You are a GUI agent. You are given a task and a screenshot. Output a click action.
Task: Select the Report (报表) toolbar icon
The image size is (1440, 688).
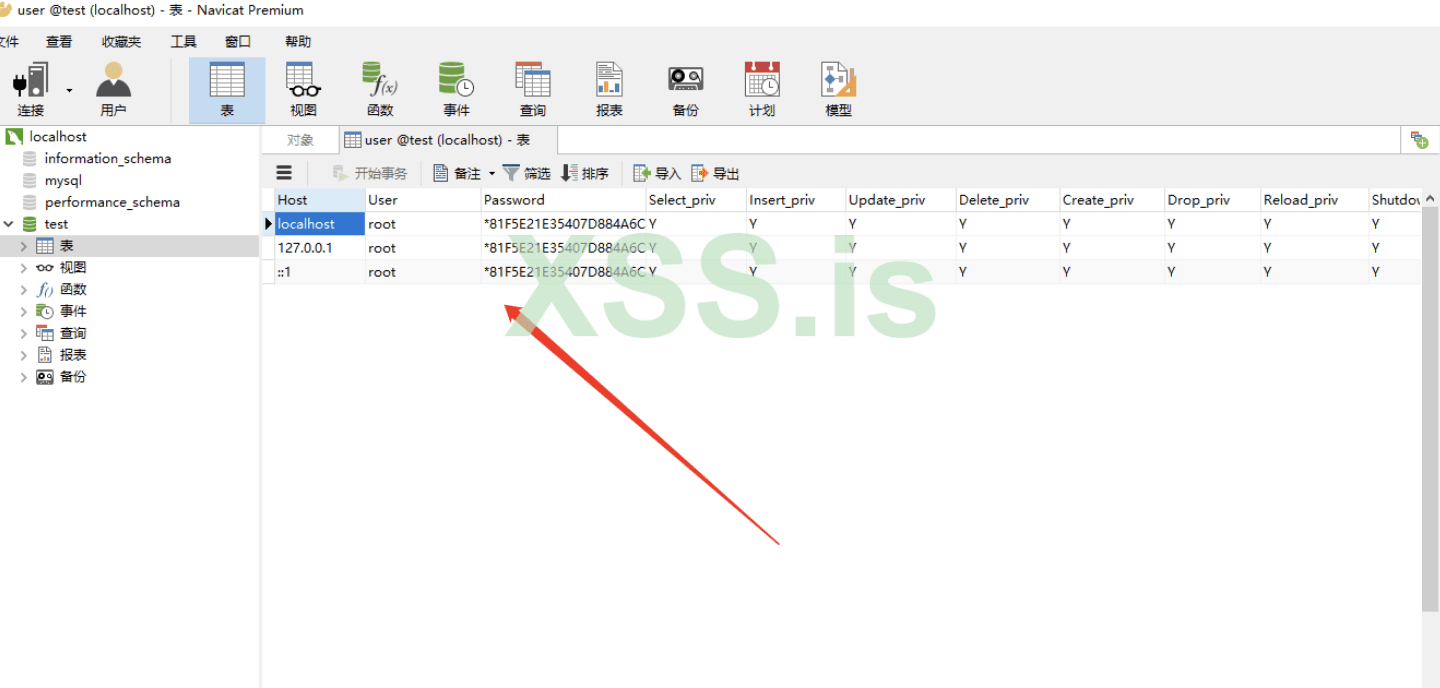(x=609, y=90)
